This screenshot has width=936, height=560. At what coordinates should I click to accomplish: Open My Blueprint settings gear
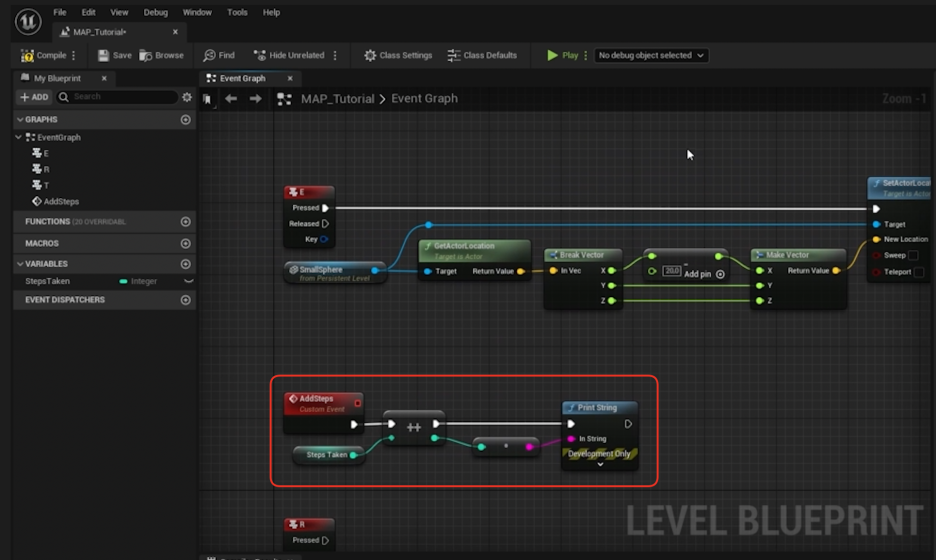point(187,97)
